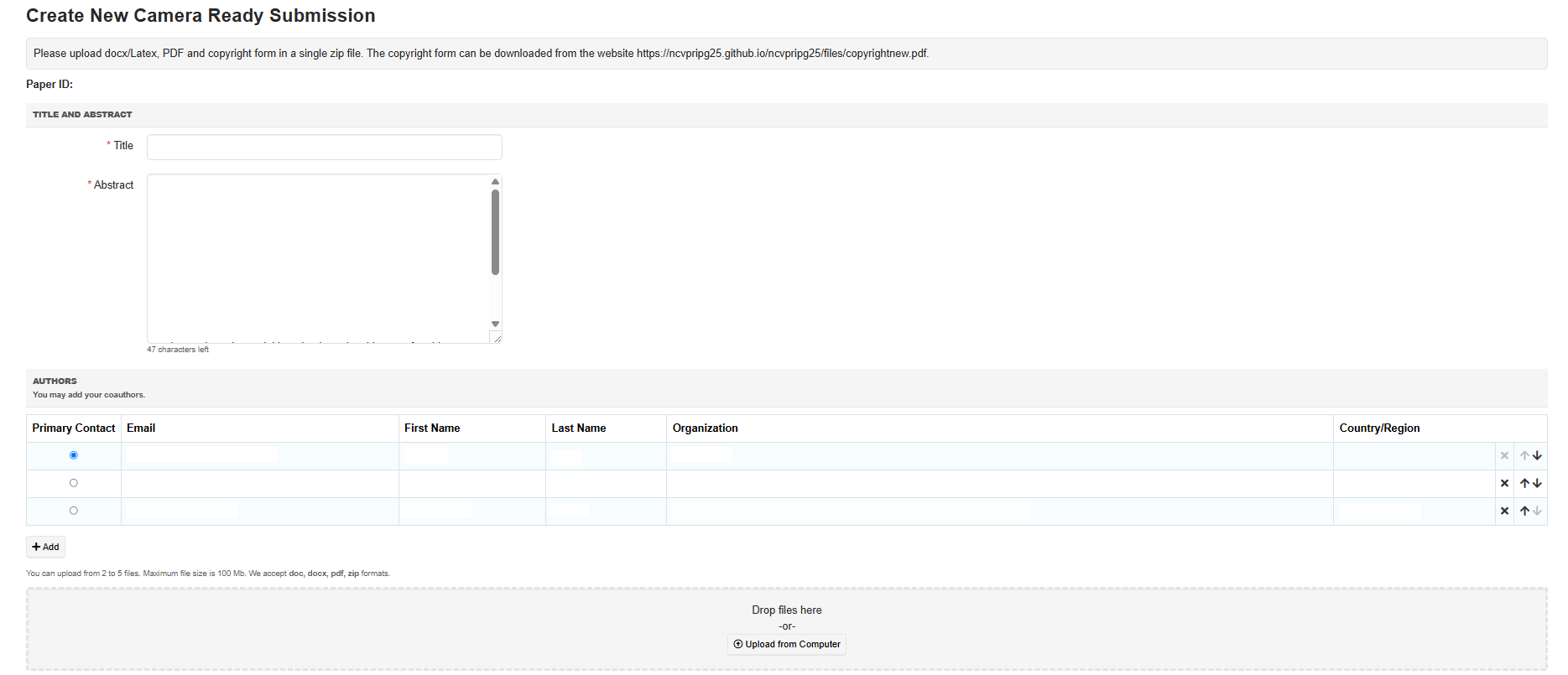Image resolution: width=1568 pixels, height=675 pixels.
Task: Select first author as primary contact
Action: click(x=74, y=455)
